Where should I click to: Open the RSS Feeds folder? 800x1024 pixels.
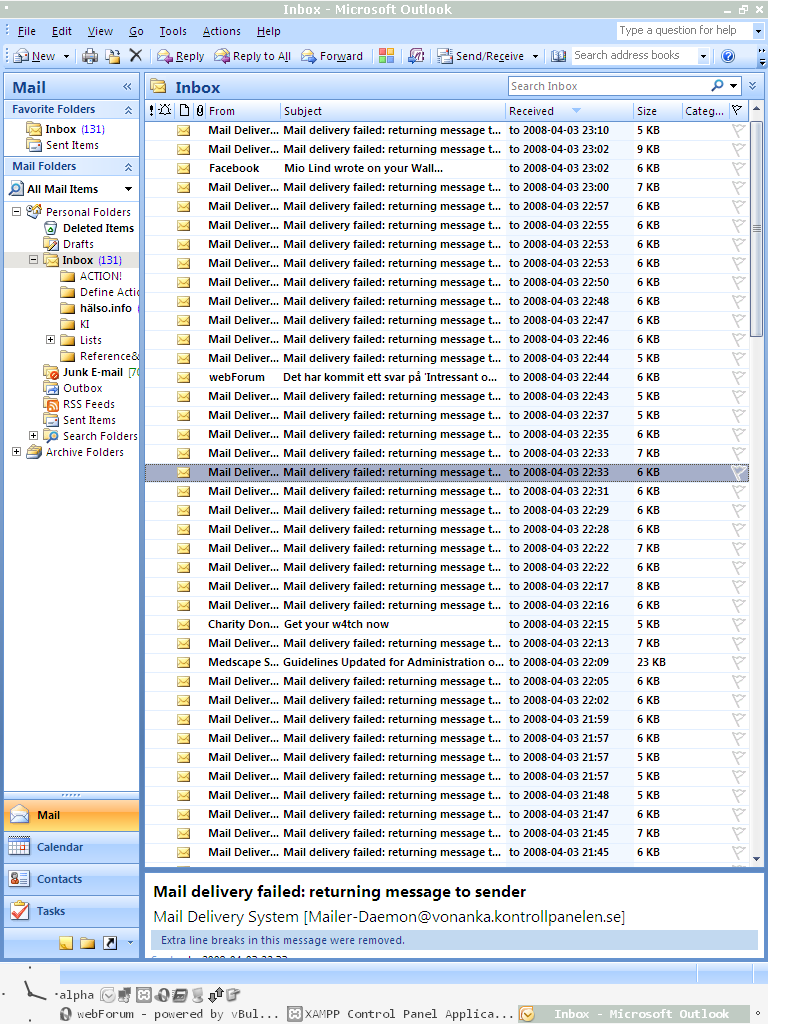point(88,404)
